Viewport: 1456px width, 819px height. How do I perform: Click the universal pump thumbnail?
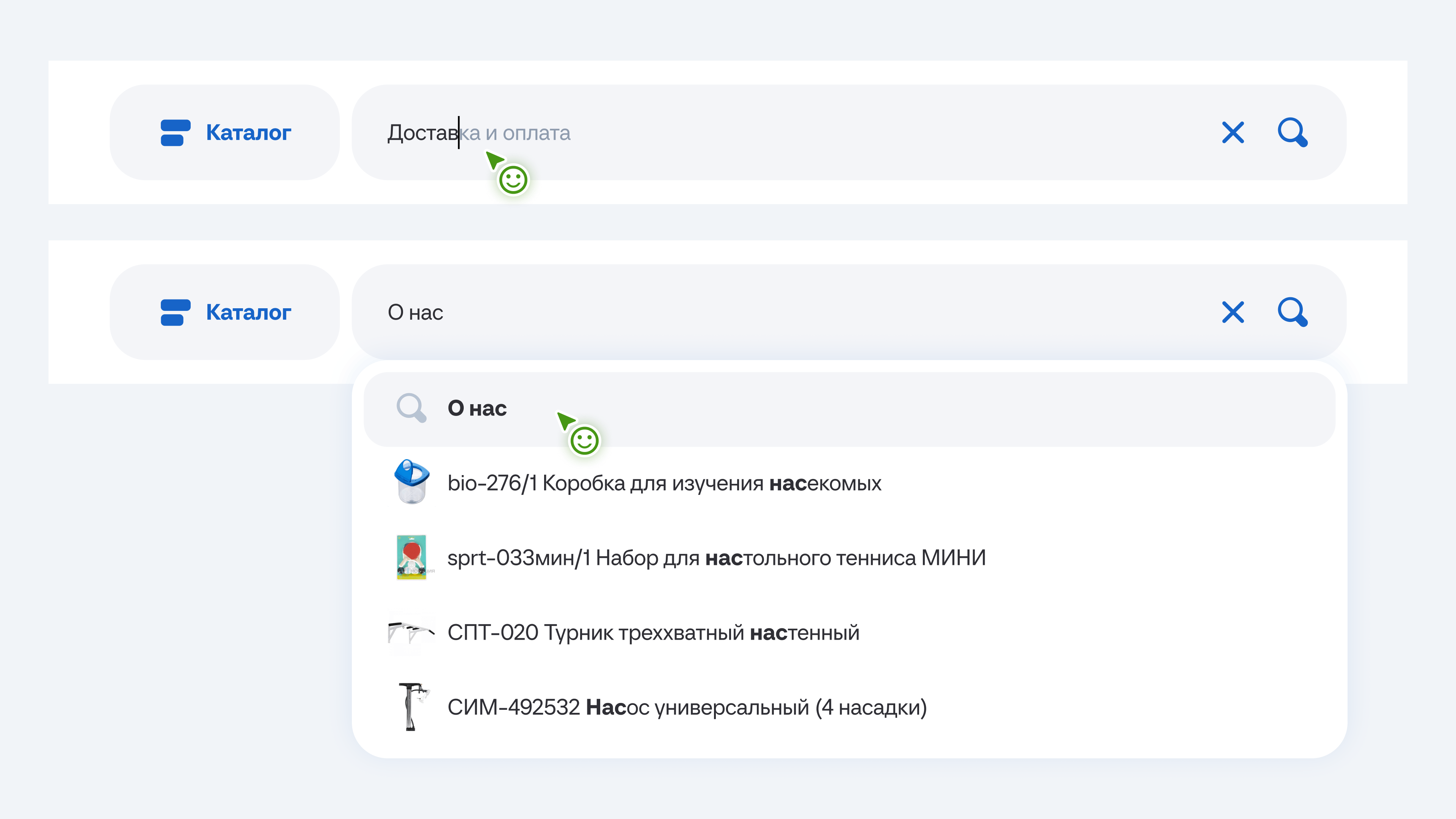coord(412,706)
